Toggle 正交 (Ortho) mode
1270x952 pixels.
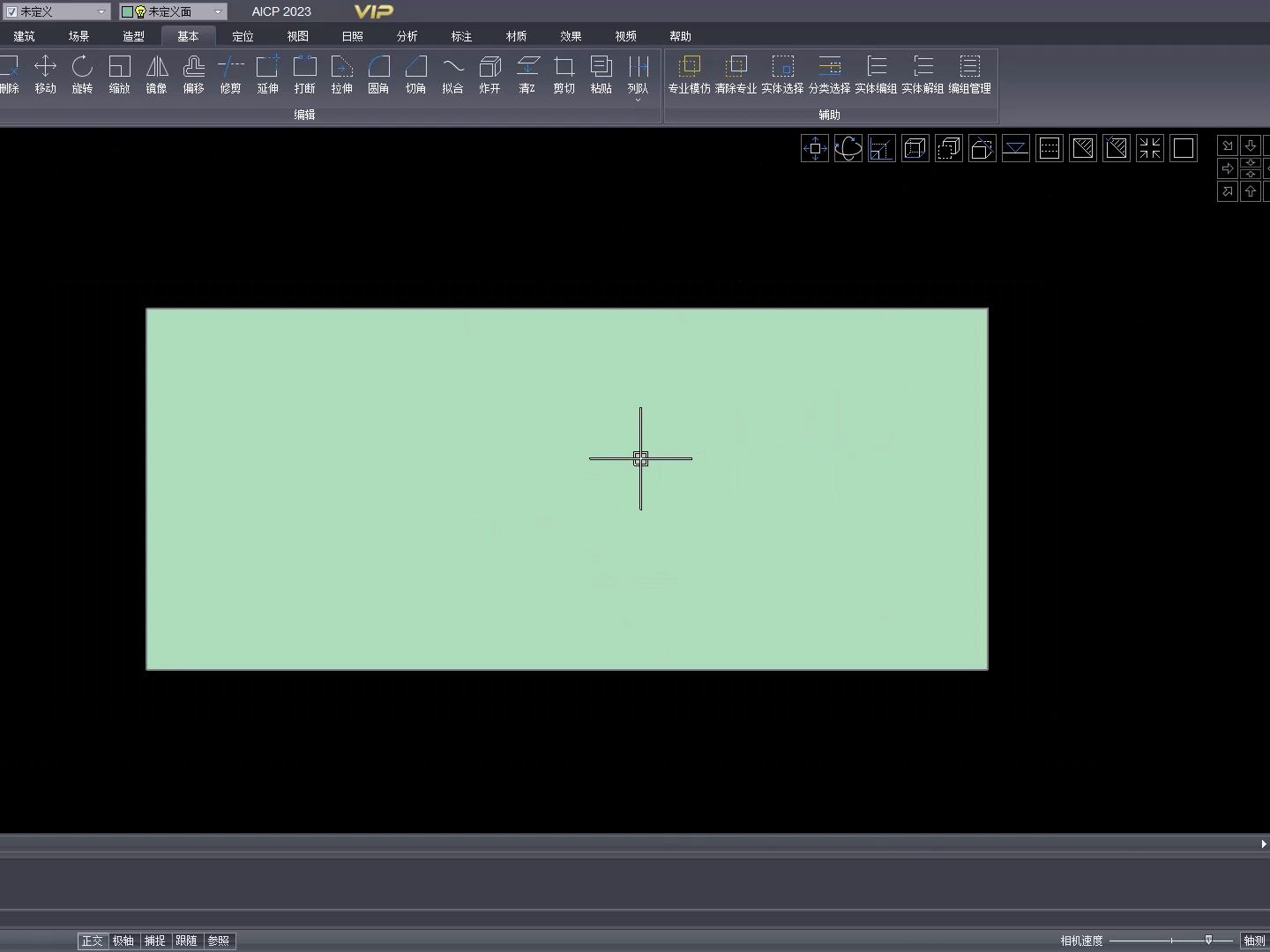92,941
